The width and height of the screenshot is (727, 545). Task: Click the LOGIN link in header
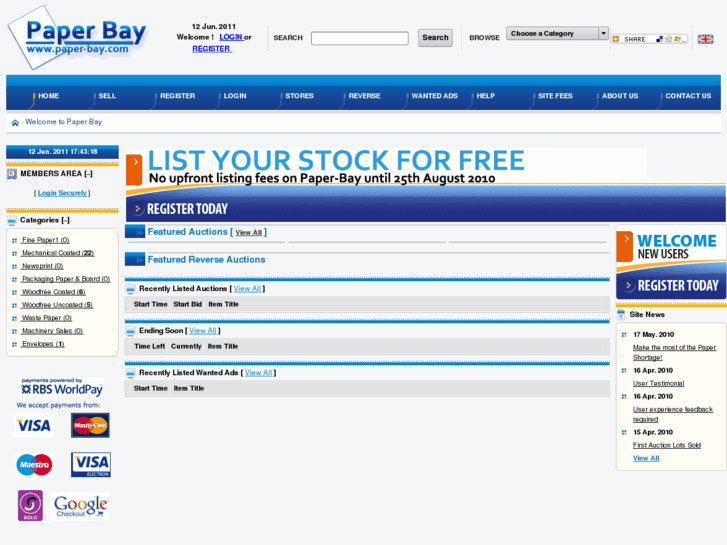click(x=231, y=37)
